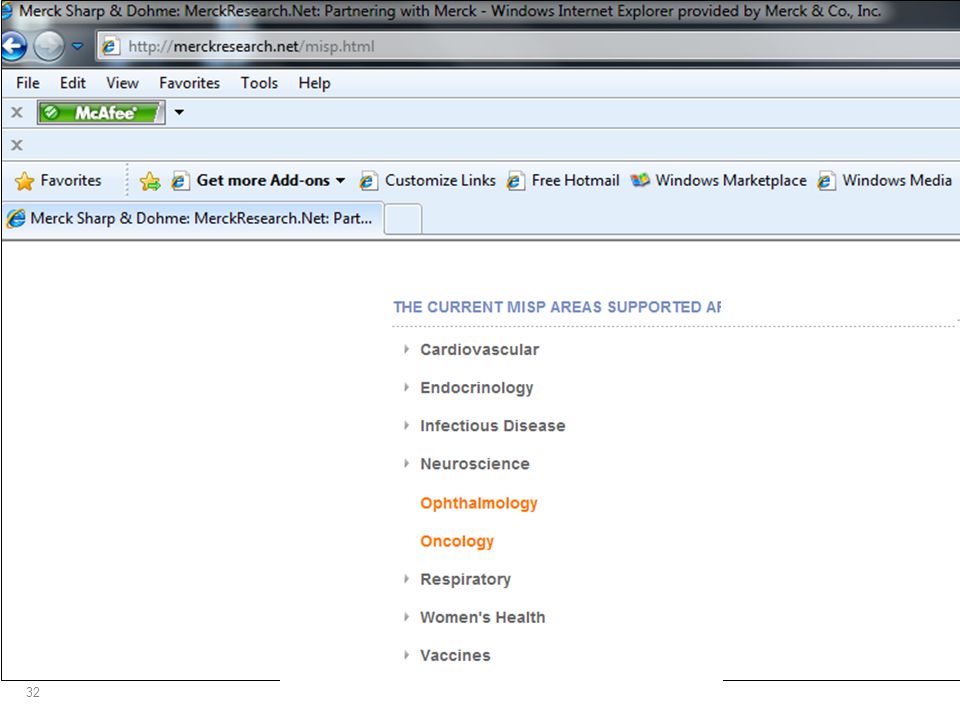Click the Current MISP Areas Supported heading
The height and width of the screenshot is (720, 960).
(x=557, y=307)
